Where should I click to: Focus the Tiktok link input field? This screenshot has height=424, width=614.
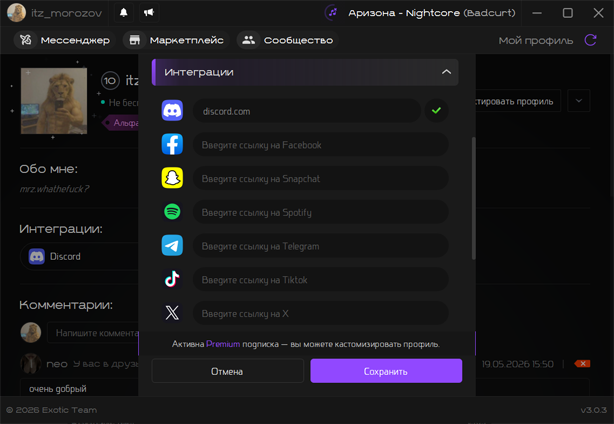(x=320, y=280)
